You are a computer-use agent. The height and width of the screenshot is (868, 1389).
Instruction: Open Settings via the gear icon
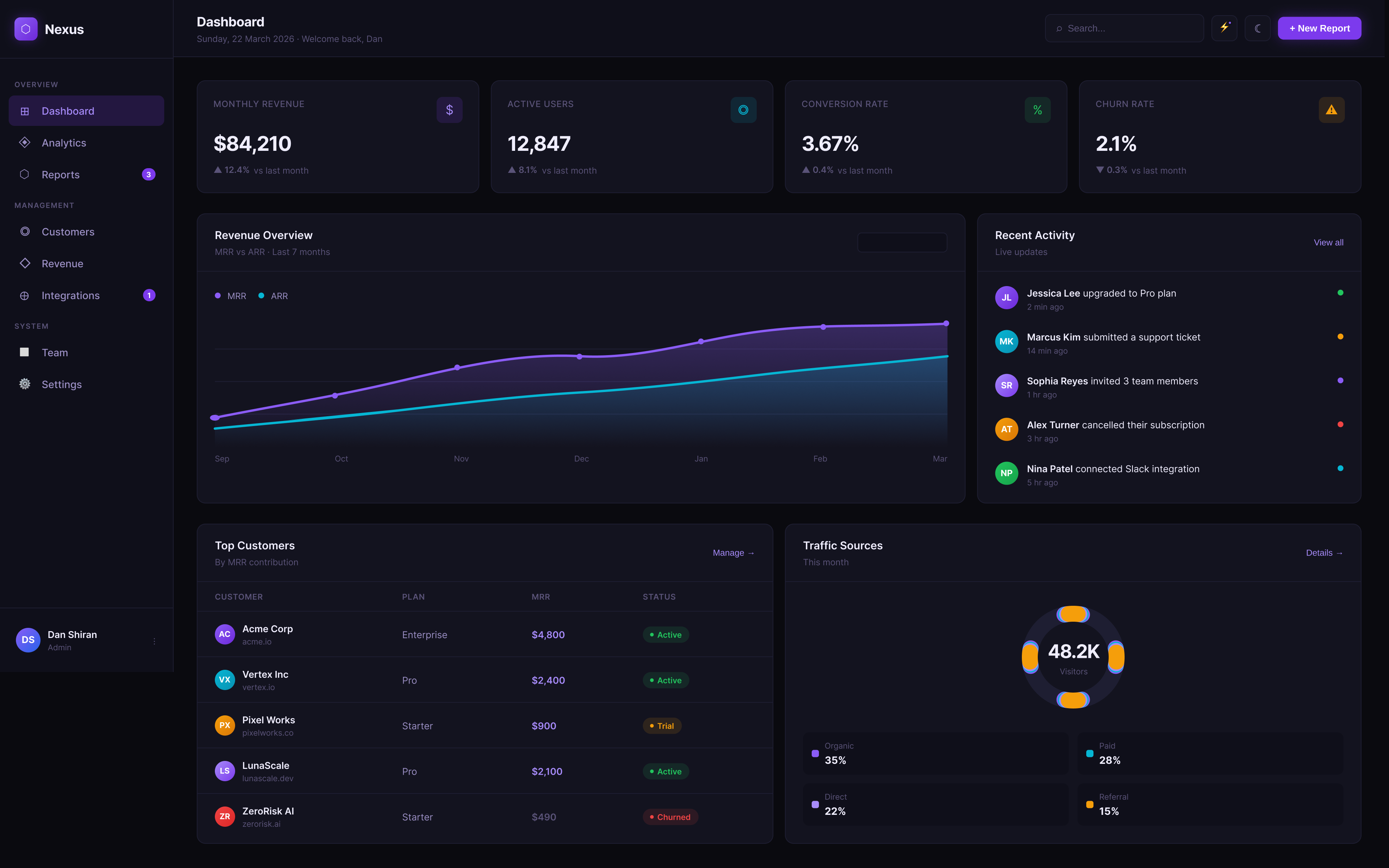click(25, 384)
